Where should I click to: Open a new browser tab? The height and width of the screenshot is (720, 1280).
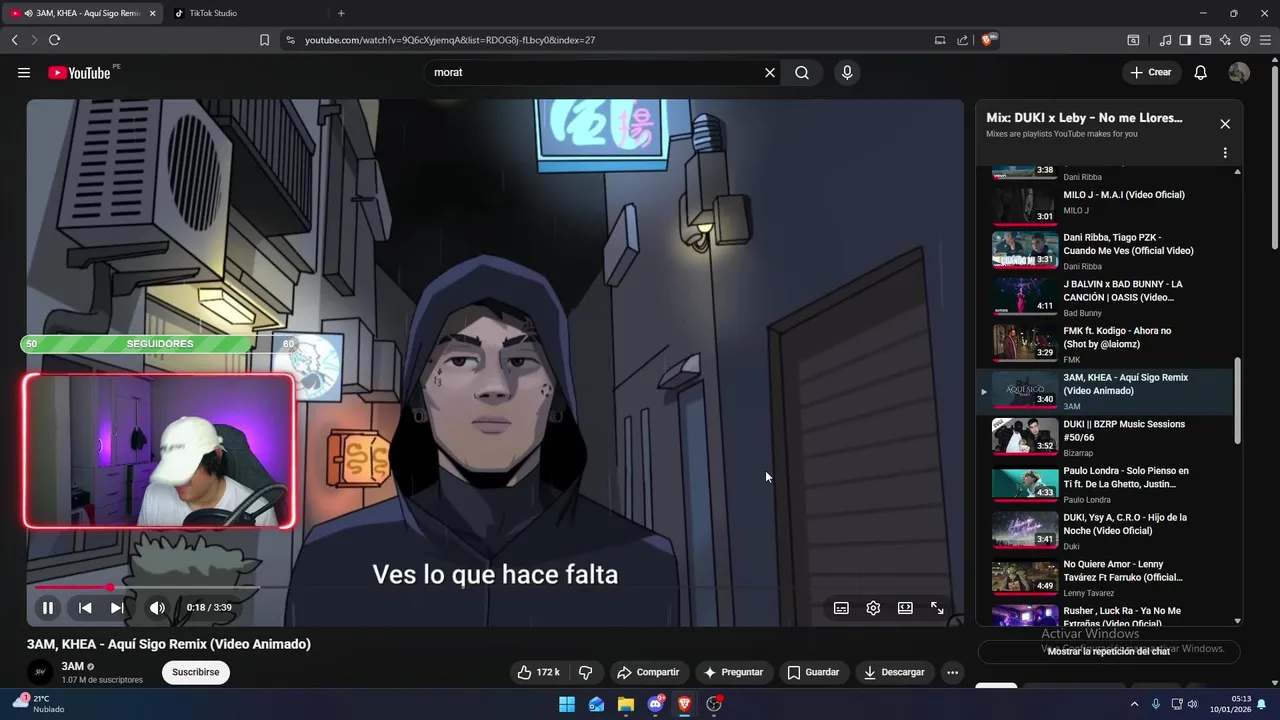click(x=341, y=13)
